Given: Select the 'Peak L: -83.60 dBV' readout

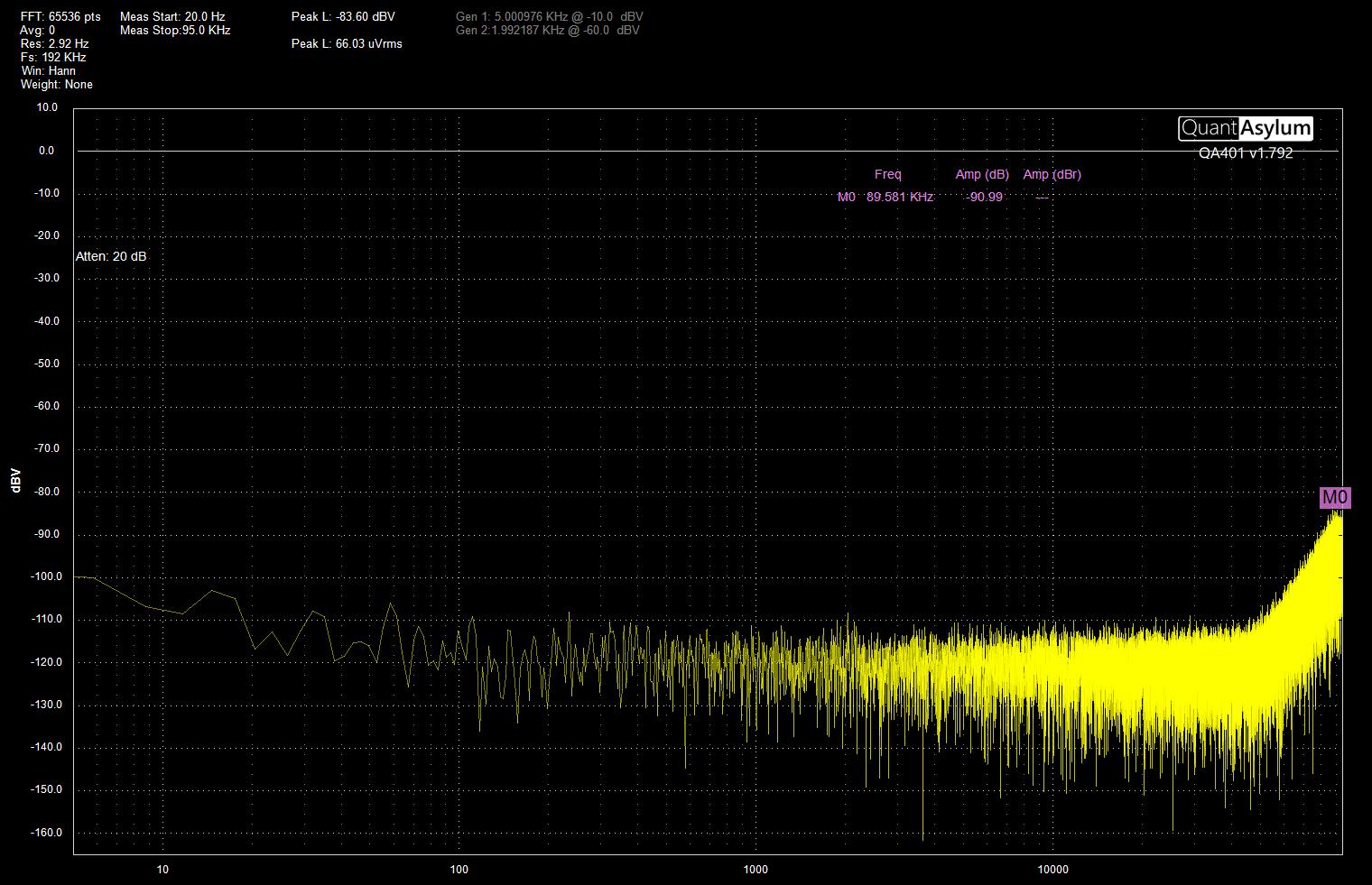Looking at the screenshot, I should tap(343, 17).
